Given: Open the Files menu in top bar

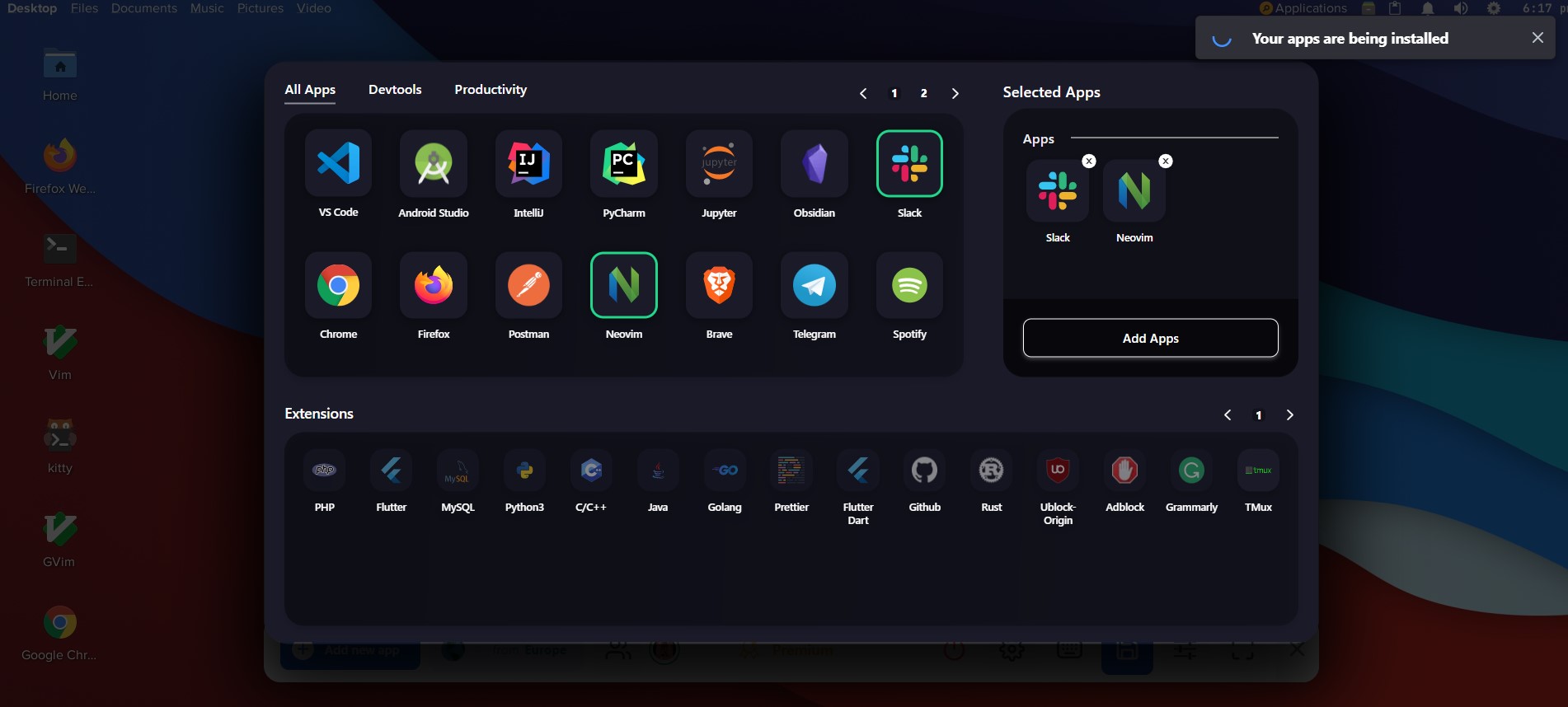Looking at the screenshot, I should click(84, 8).
